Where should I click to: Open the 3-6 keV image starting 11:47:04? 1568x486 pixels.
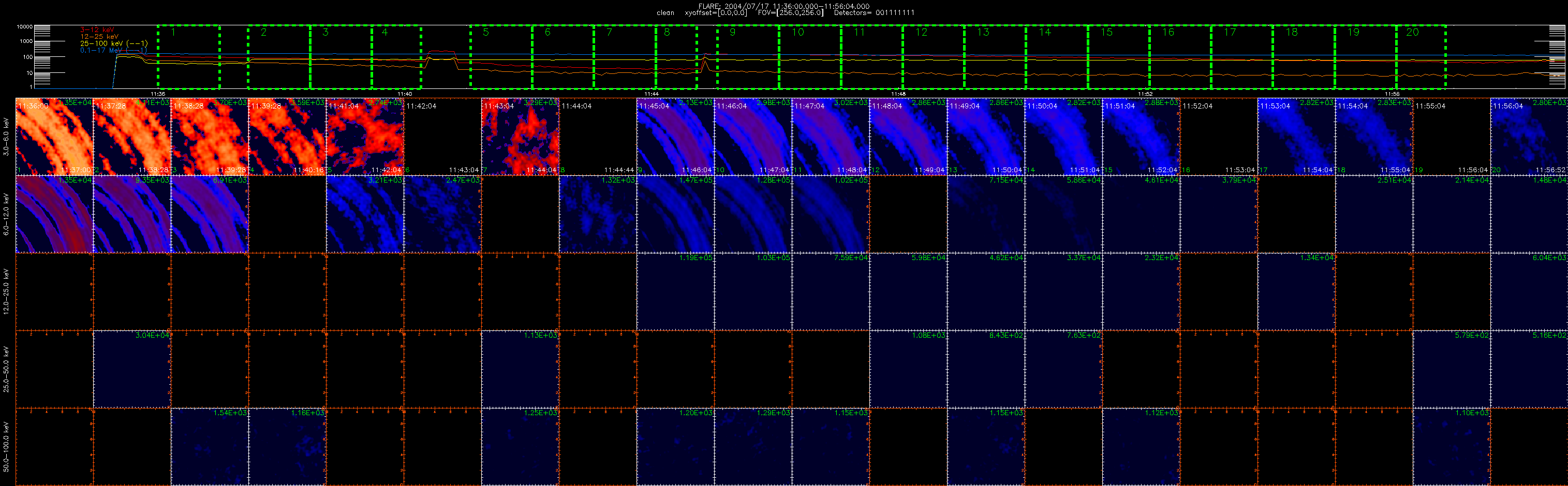coord(831,136)
